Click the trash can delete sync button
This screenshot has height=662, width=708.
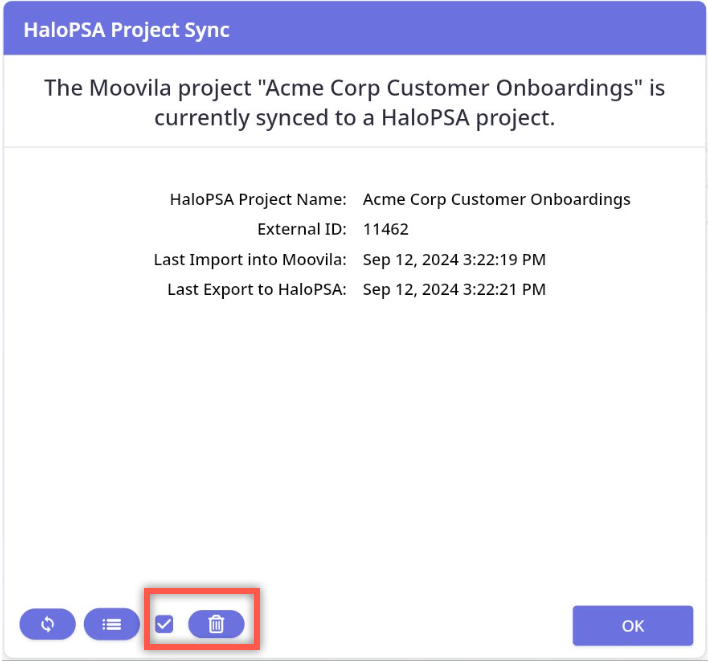[x=216, y=624]
